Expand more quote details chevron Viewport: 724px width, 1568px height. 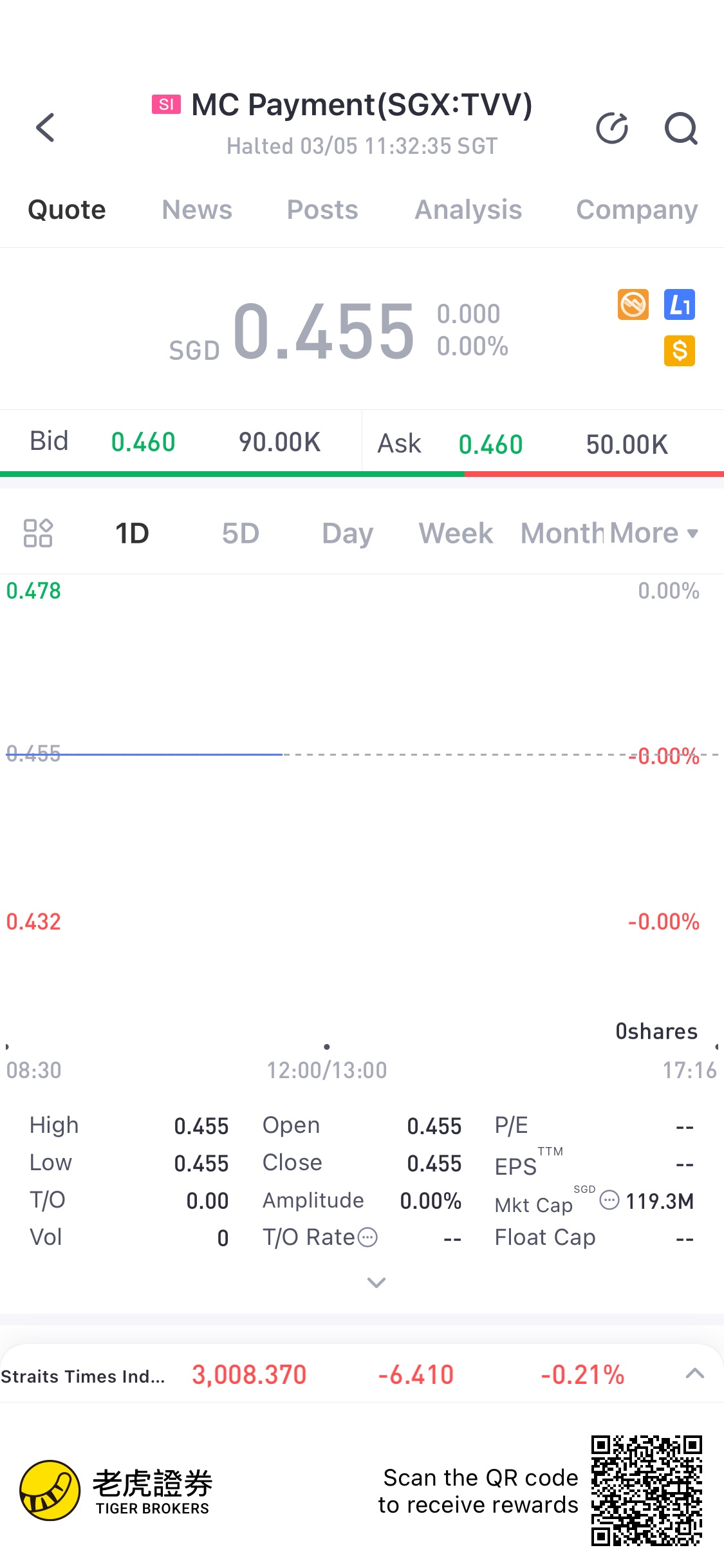[x=376, y=1282]
